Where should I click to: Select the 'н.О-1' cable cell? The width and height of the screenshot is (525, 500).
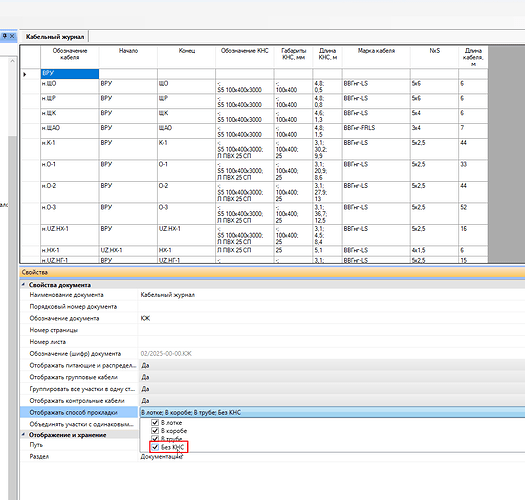(x=70, y=170)
